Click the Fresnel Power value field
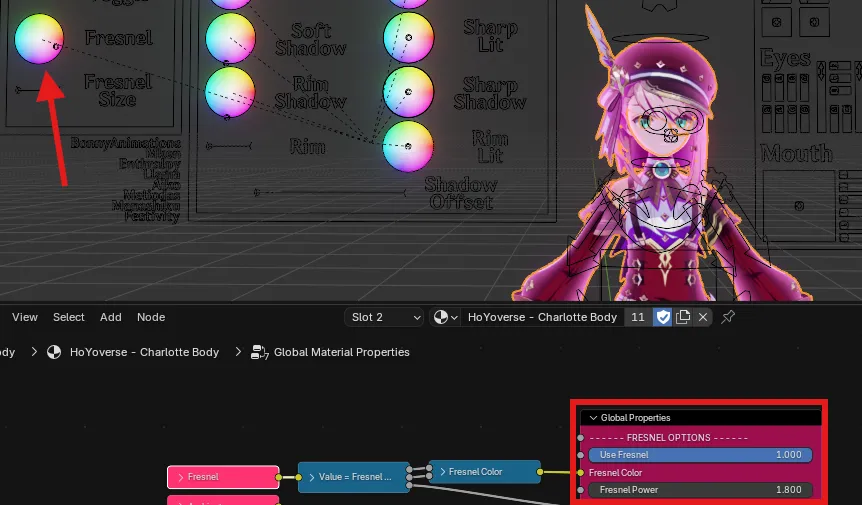 click(x=700, y=490)
